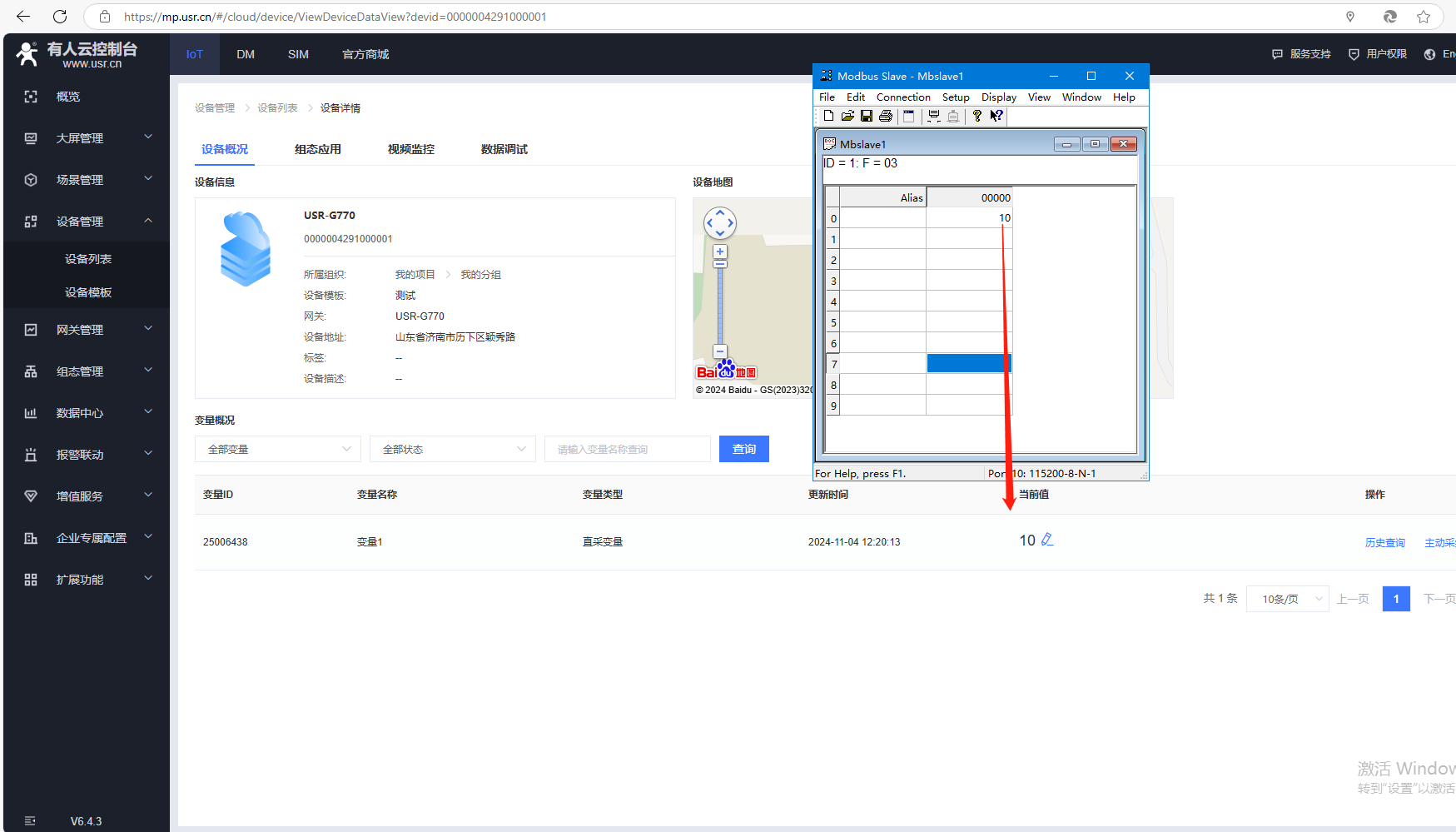Viewport: 1456px width, 832px height.
Task: Click the variable name search input field
Action: pos(627,449)
